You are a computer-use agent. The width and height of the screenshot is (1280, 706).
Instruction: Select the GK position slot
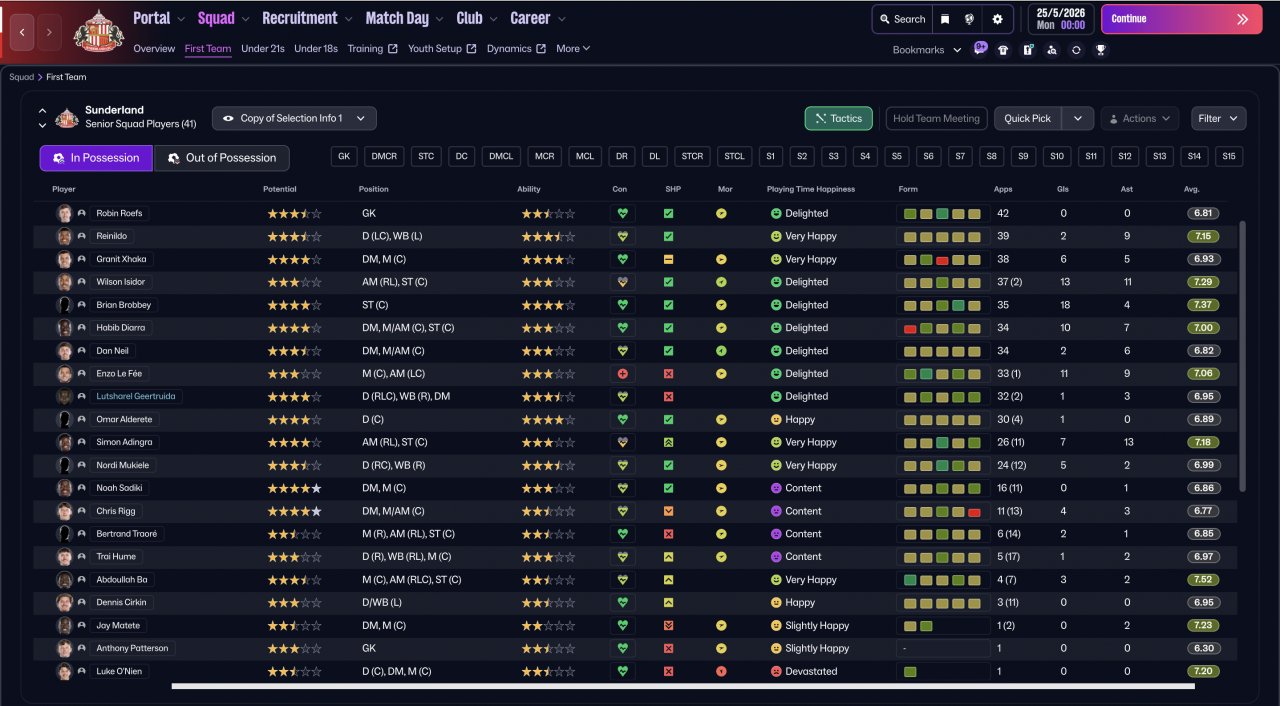point(344,157)
